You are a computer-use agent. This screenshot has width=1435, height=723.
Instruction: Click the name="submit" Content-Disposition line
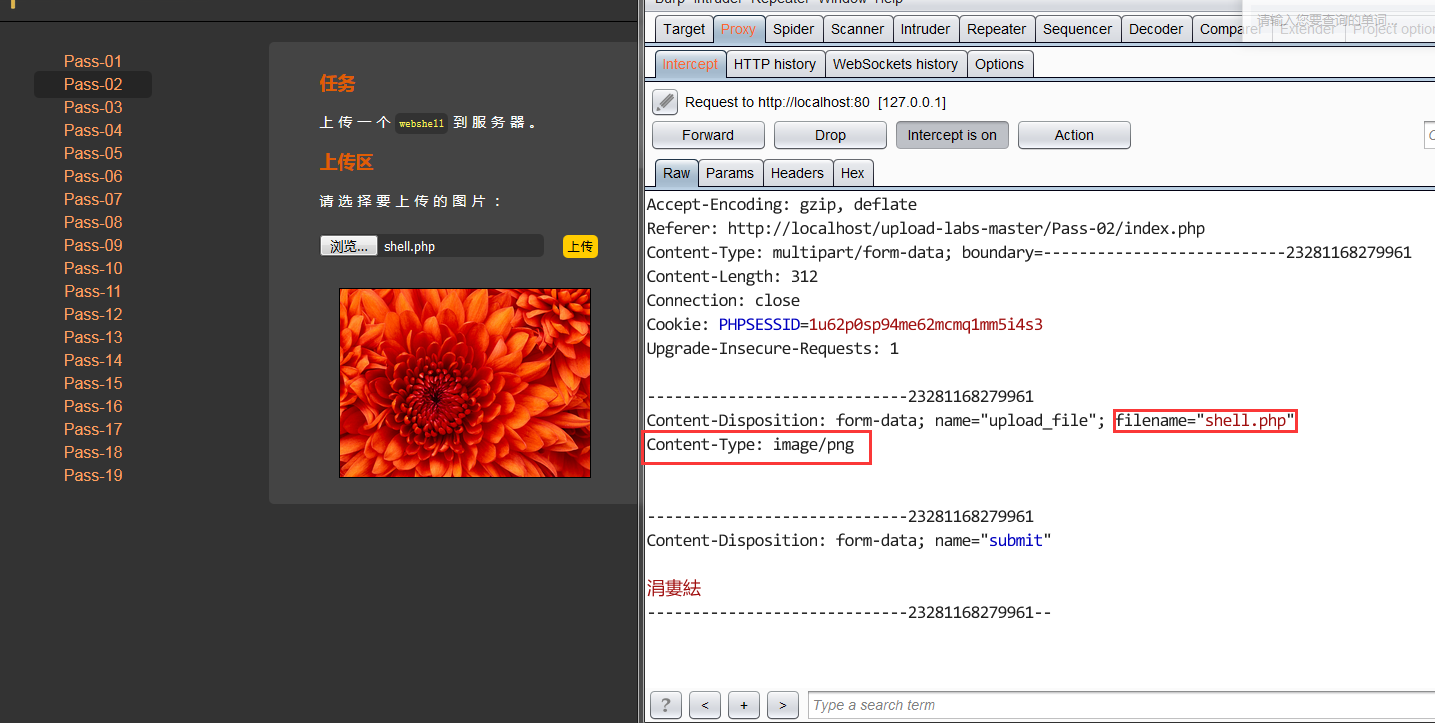tap(849, 541)
